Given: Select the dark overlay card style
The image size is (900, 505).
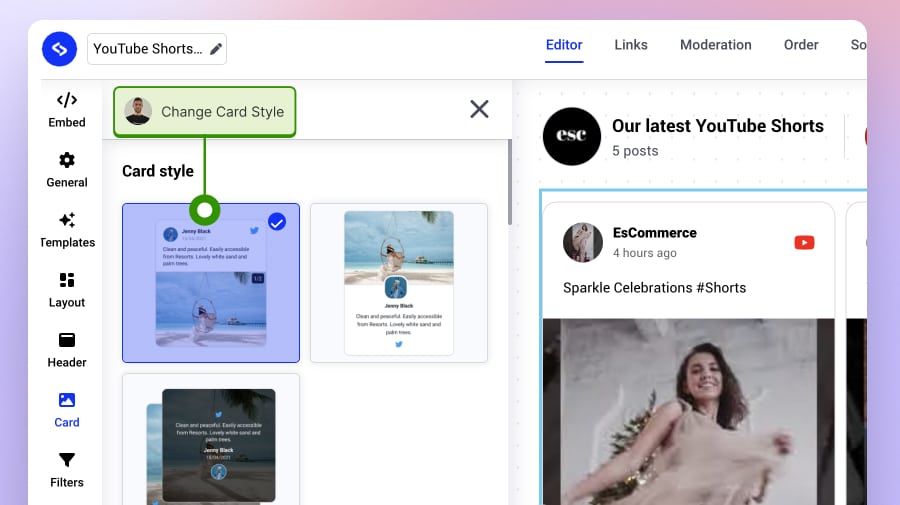Looking at the screenshot, I should (211, 440).
